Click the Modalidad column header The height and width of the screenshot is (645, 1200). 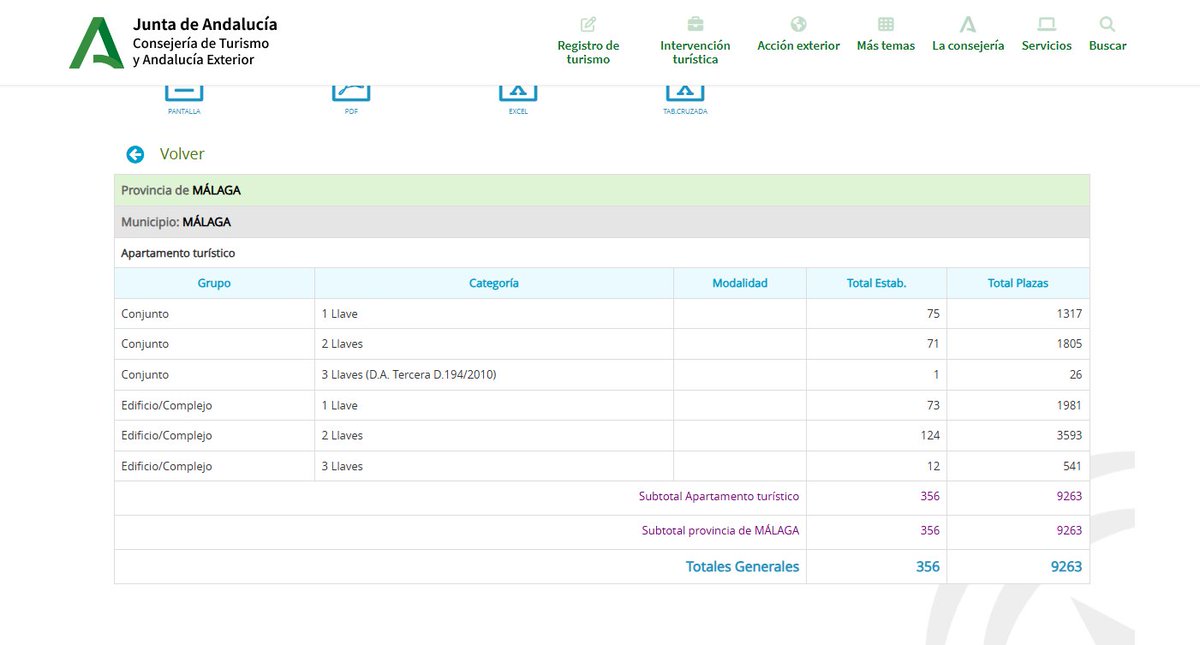(x=740, y=283)
